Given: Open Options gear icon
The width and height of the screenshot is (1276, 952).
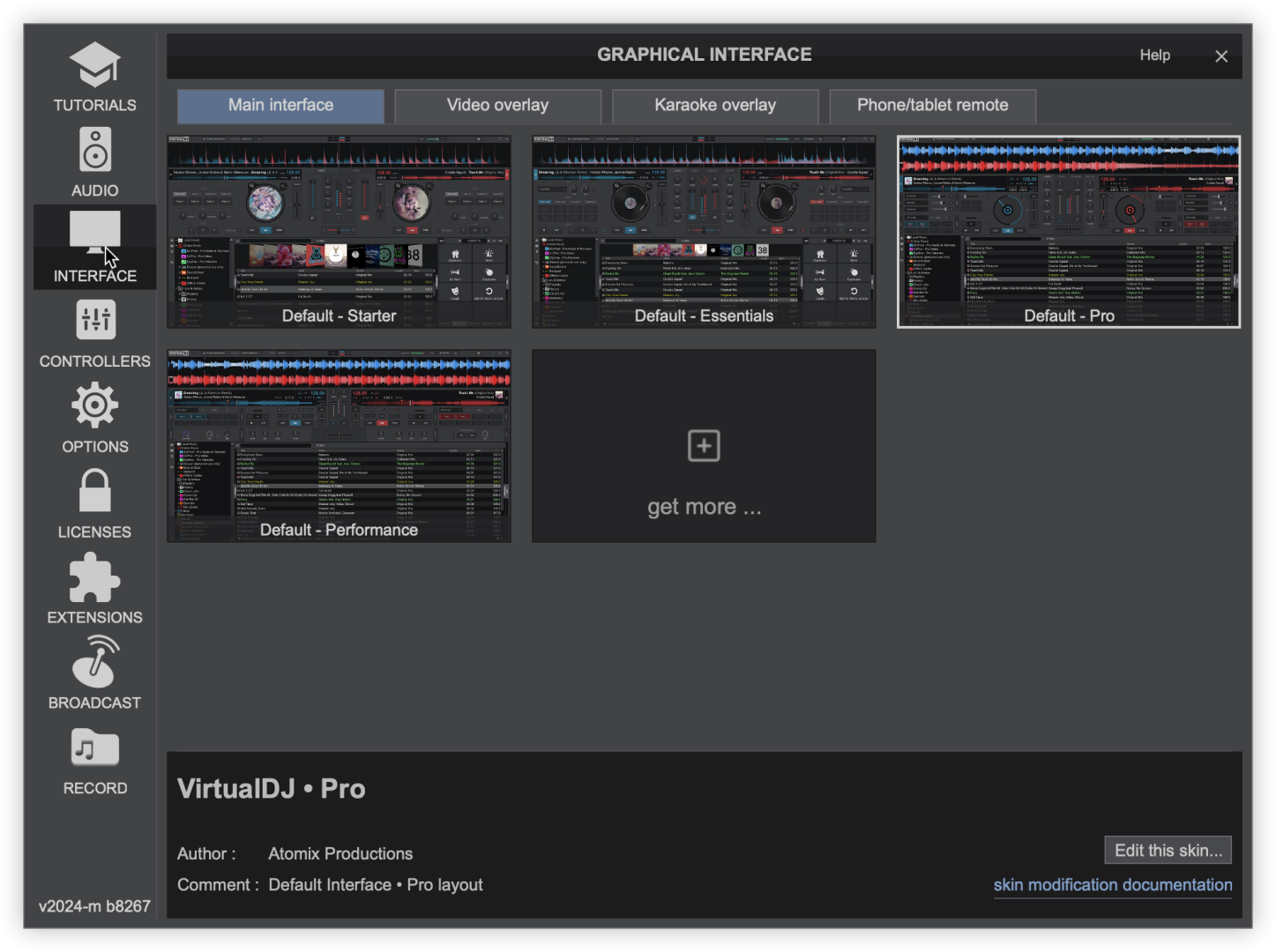Looking at the screenshot, I should click(94, 405).
